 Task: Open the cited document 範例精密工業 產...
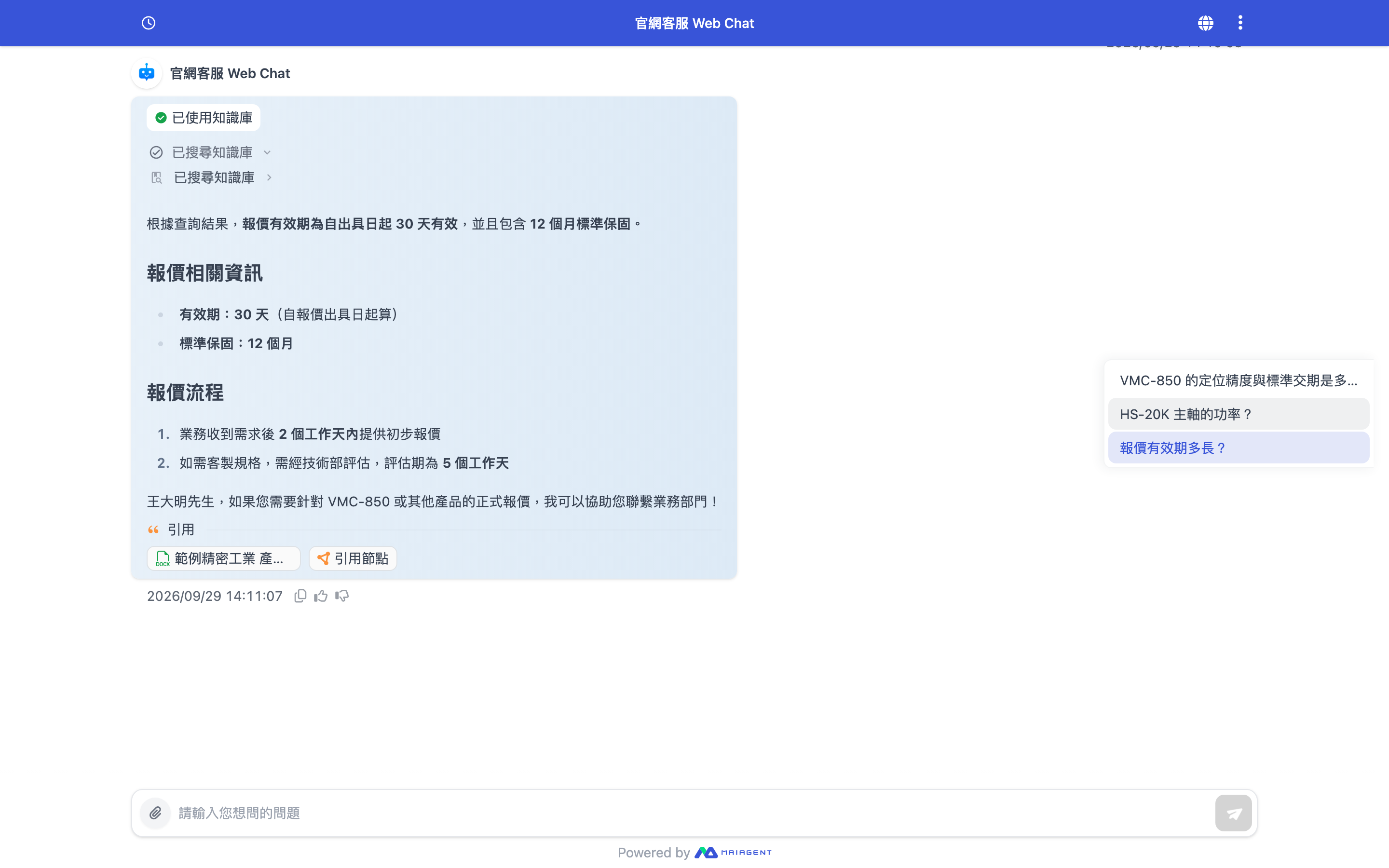click(x=224, y=558)
